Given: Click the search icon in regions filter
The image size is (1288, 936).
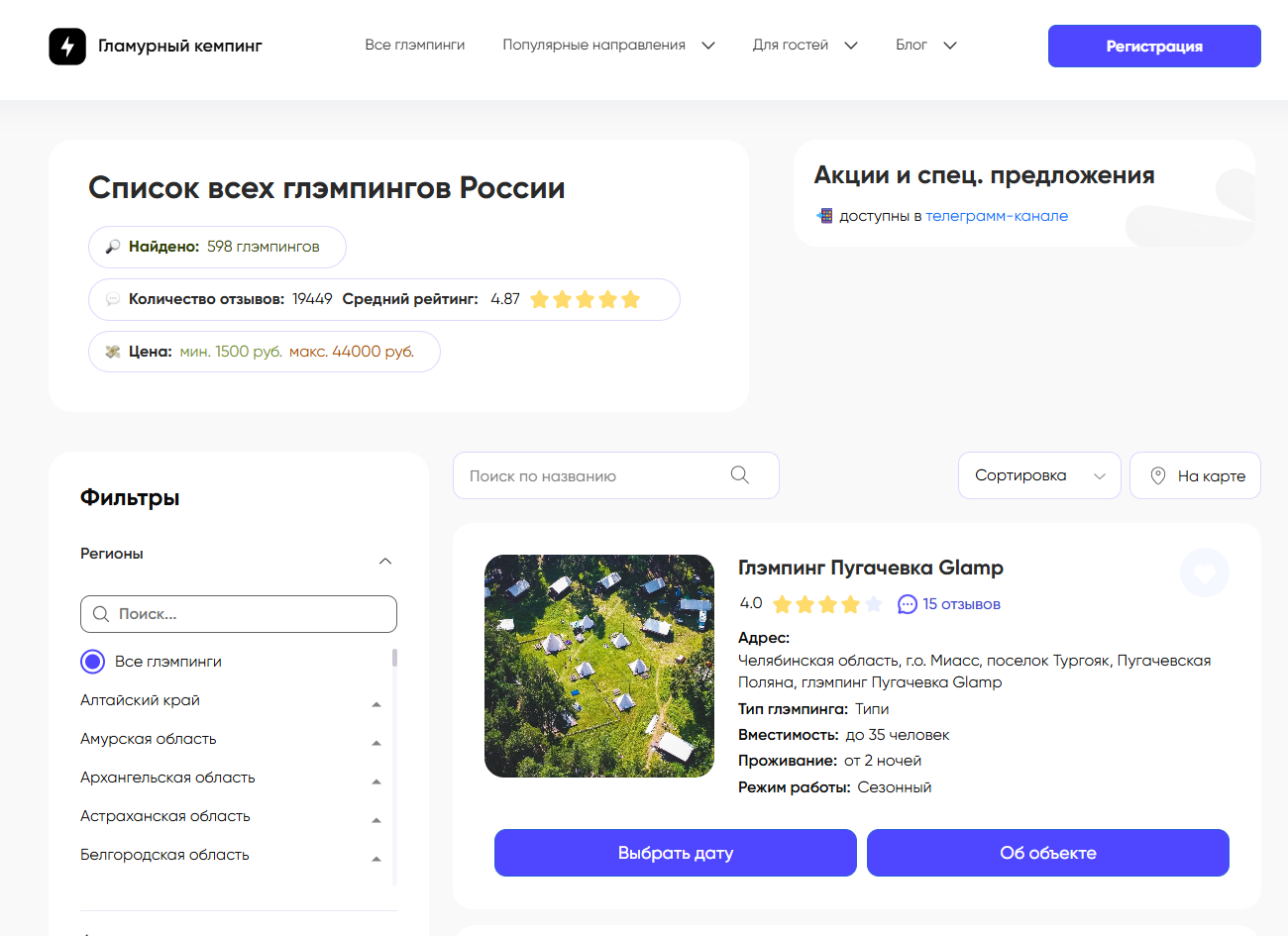Looking at the screenshot, I should [x=101, y=614].
